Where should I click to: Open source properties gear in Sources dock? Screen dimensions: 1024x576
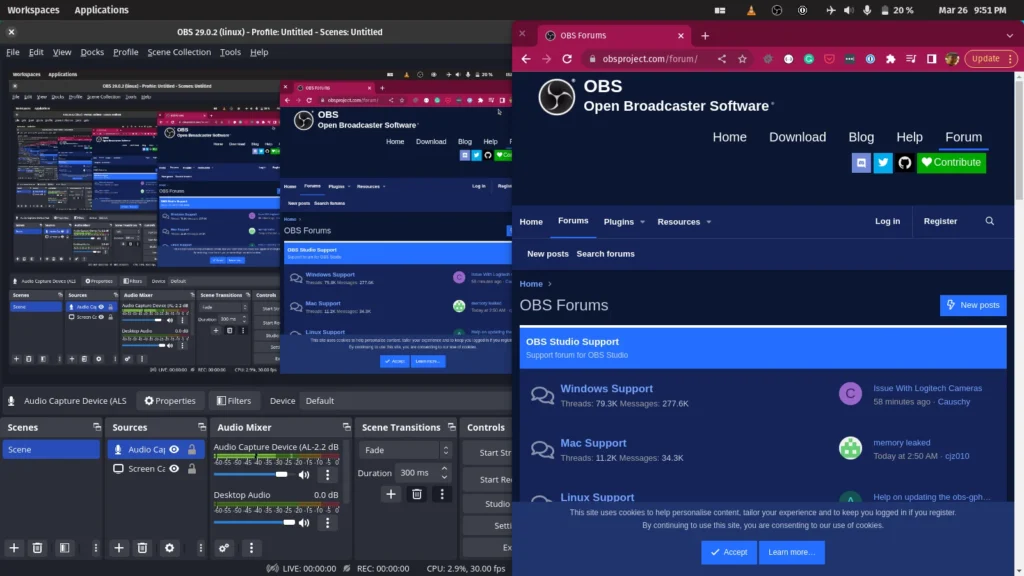click(x=169, y=548)
